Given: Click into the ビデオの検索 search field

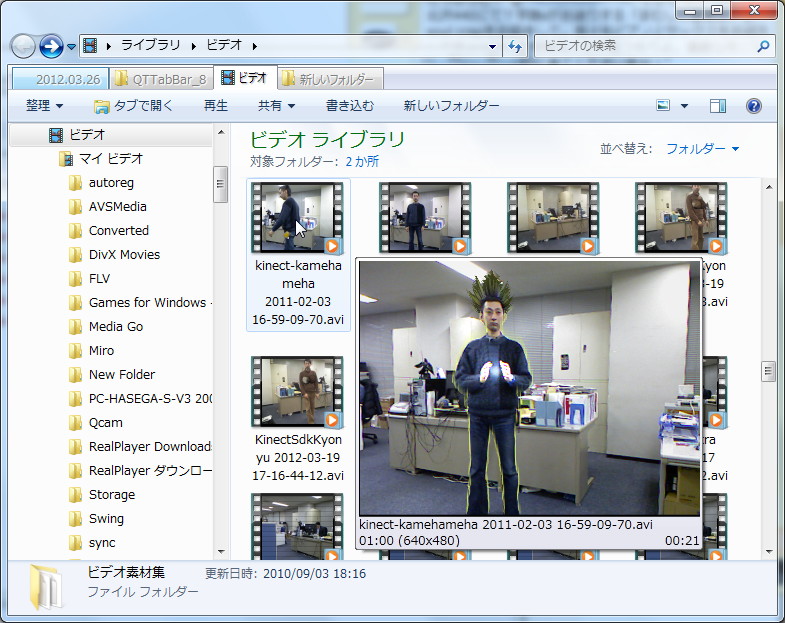Looking at the screenshot, I should tap(646, 47).
